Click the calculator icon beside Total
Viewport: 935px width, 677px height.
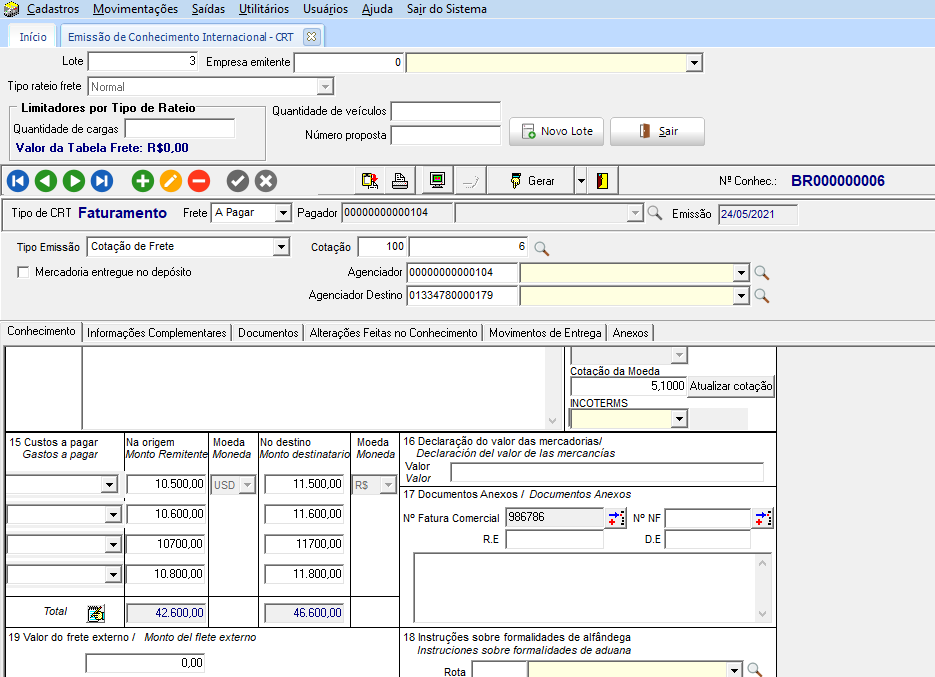(96, 613)
